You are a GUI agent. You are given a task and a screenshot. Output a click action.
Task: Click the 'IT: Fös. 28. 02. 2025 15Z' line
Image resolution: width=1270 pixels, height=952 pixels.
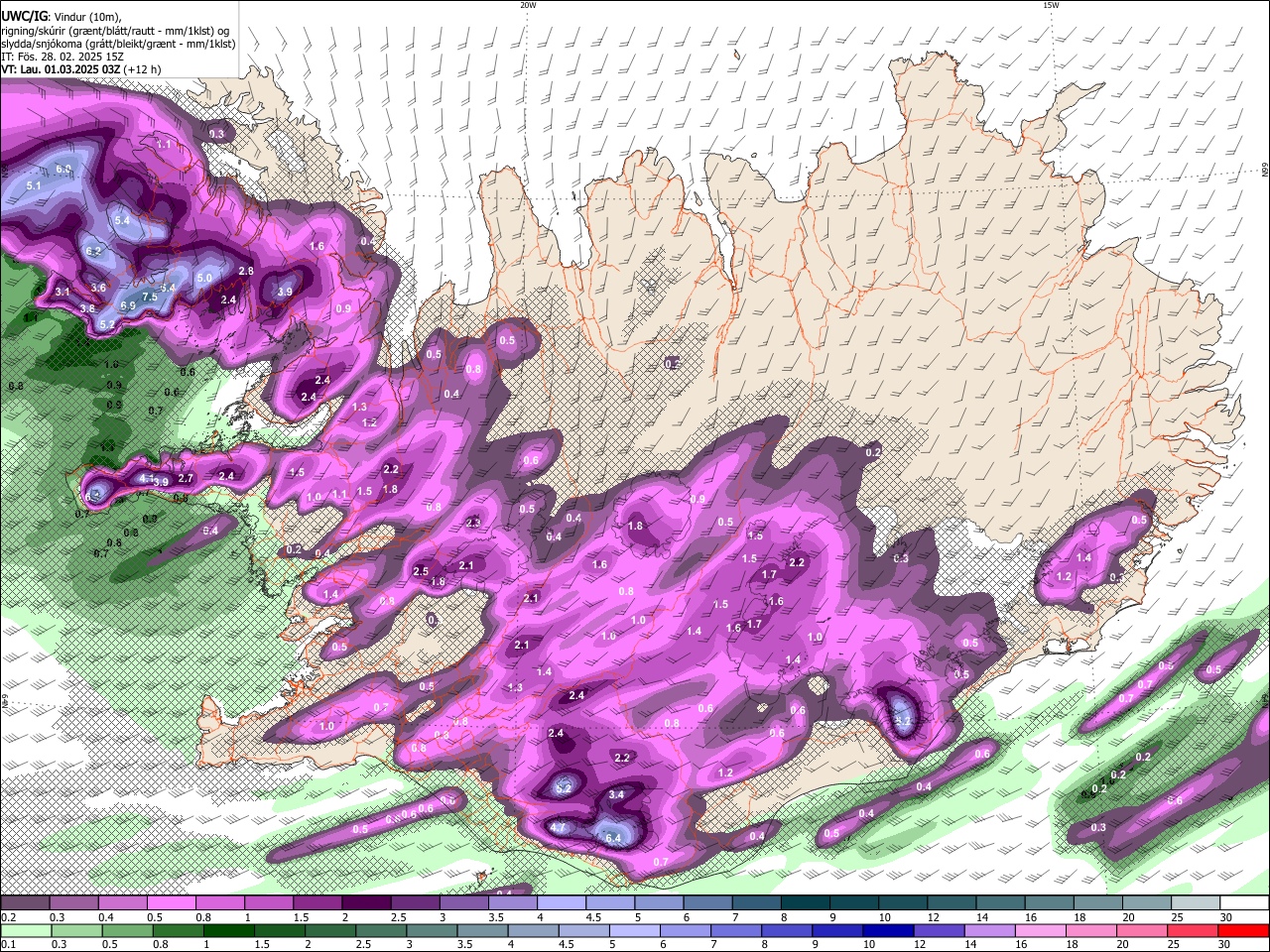(x=61, y=57)
